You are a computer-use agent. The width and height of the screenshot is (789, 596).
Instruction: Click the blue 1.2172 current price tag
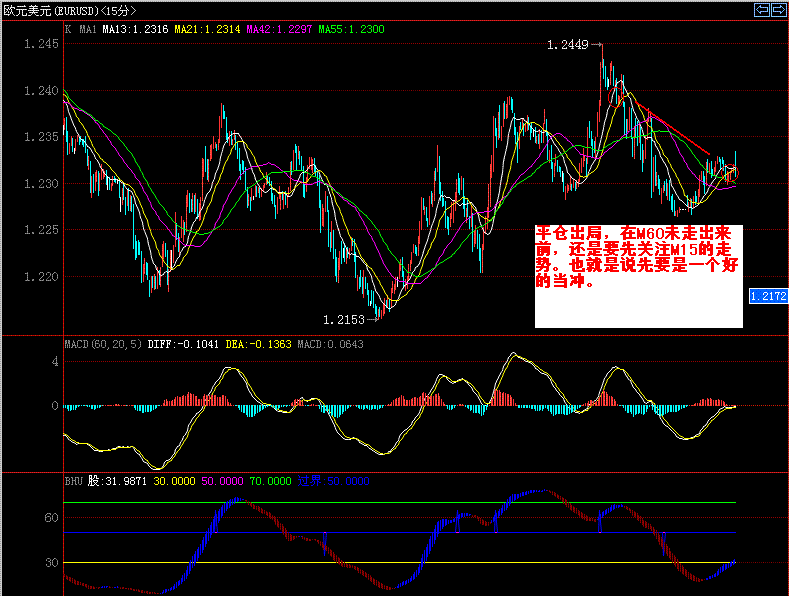768,296
